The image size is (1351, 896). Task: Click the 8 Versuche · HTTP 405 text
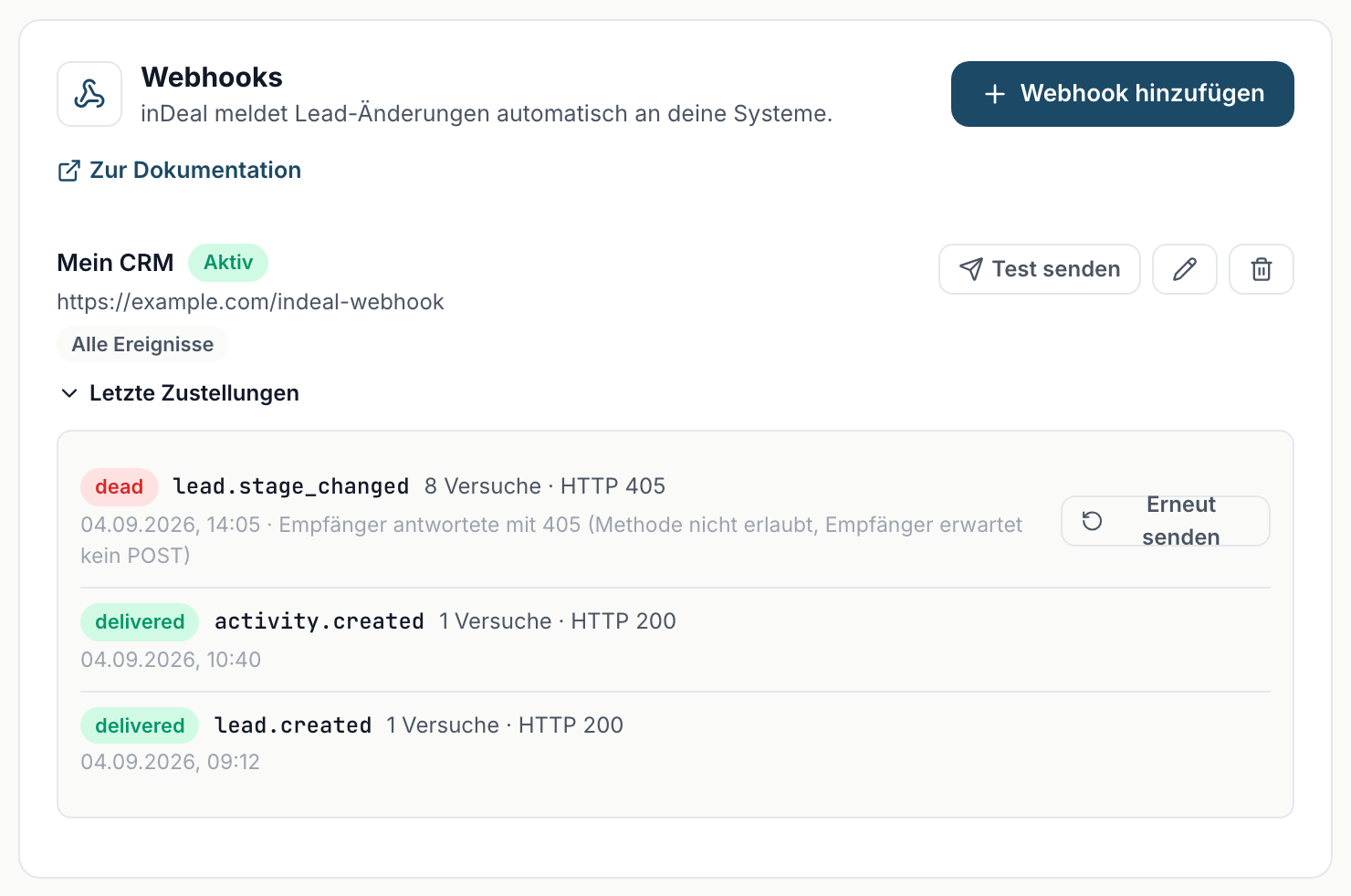545,486
